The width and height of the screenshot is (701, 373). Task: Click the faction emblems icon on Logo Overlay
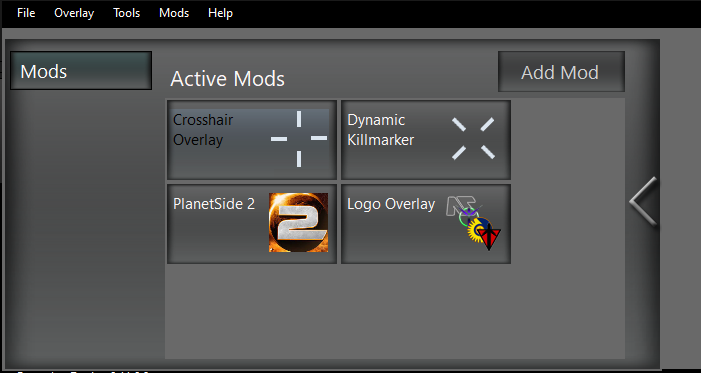click(x=473, y=223)
